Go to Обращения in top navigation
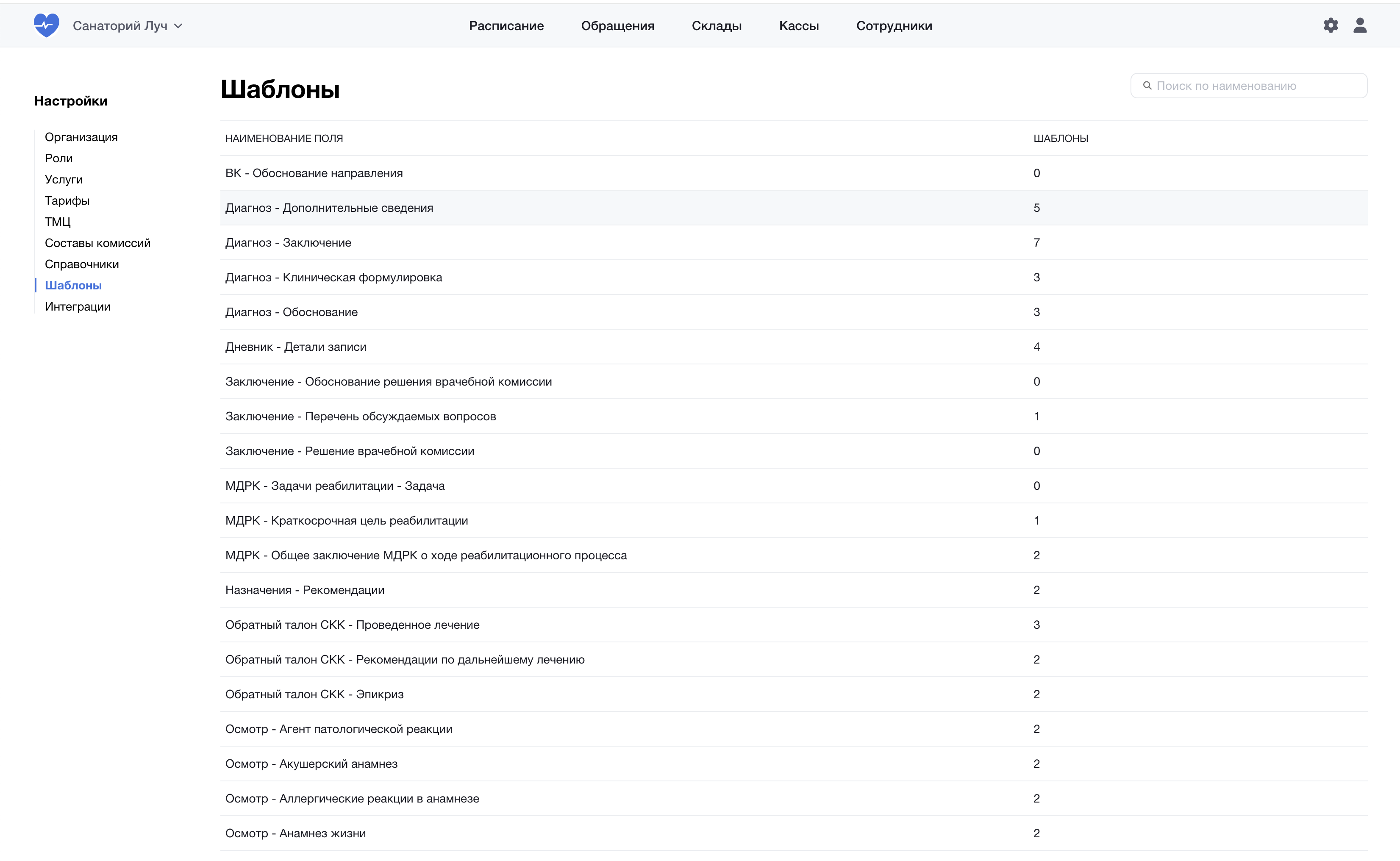The image size is (1400, 861). point(617,25)
